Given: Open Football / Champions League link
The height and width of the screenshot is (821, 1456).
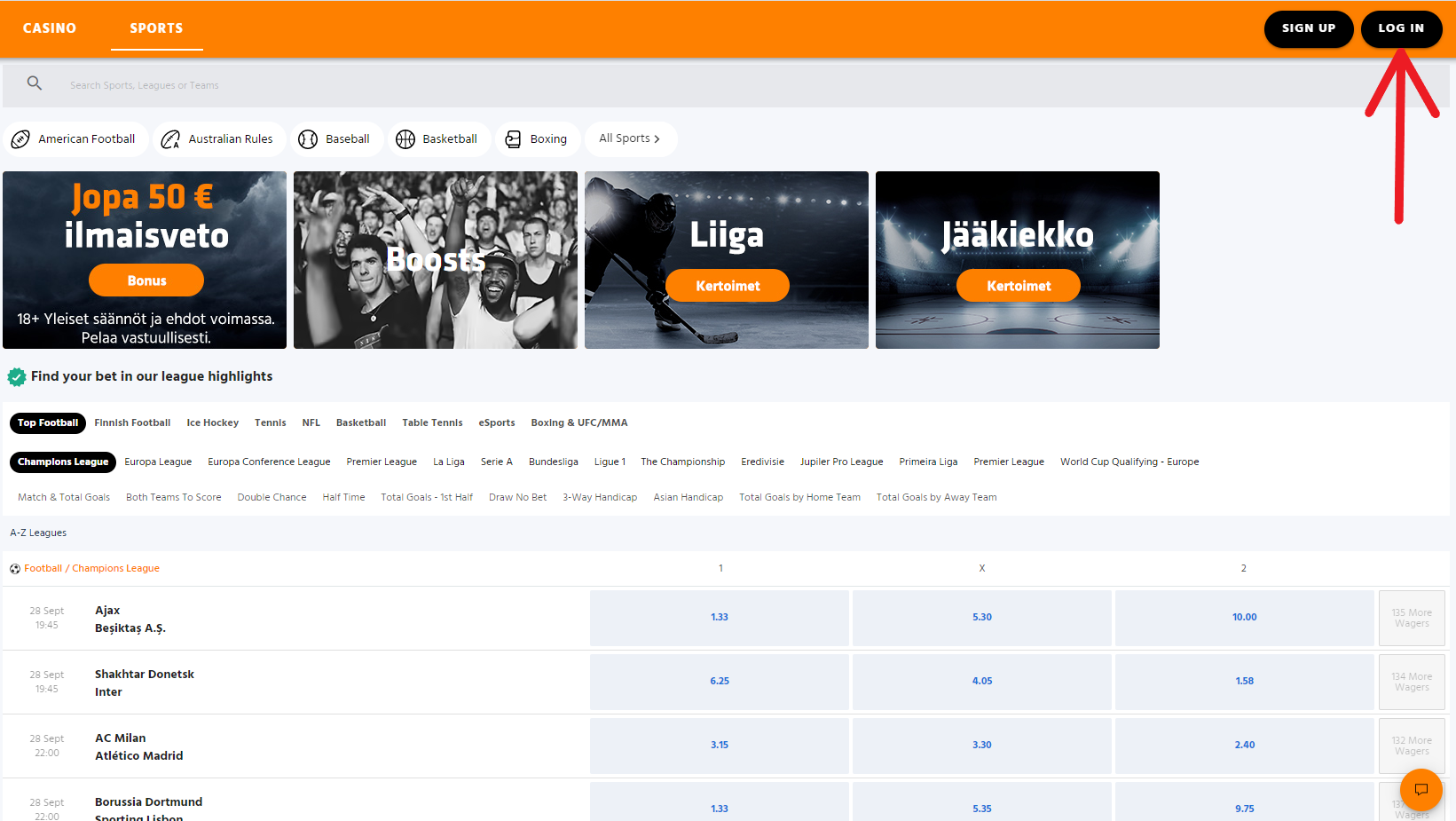Looking at the screenshot, I should click(x=91, y=569).
